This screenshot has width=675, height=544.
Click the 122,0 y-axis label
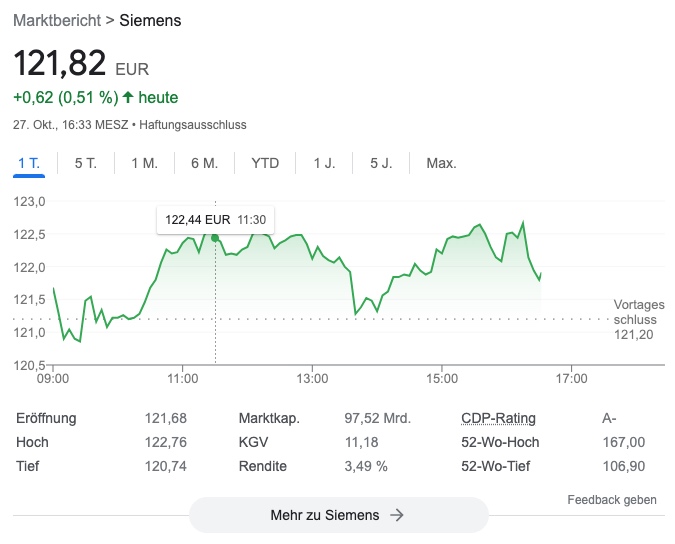click(x=29, y=267)
